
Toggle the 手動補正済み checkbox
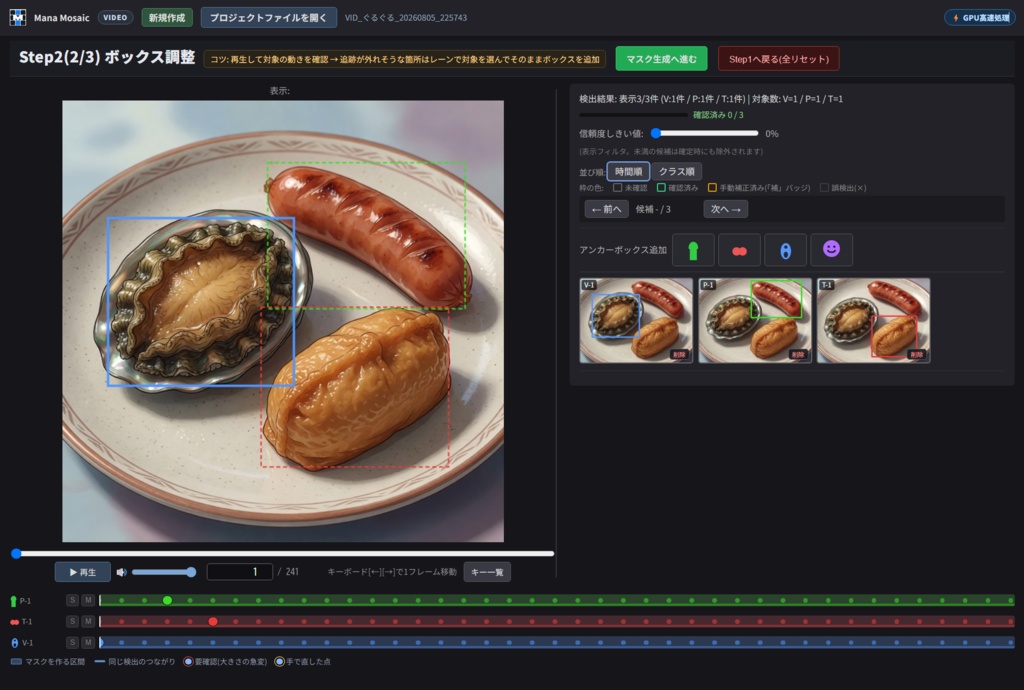pos(712,187)
